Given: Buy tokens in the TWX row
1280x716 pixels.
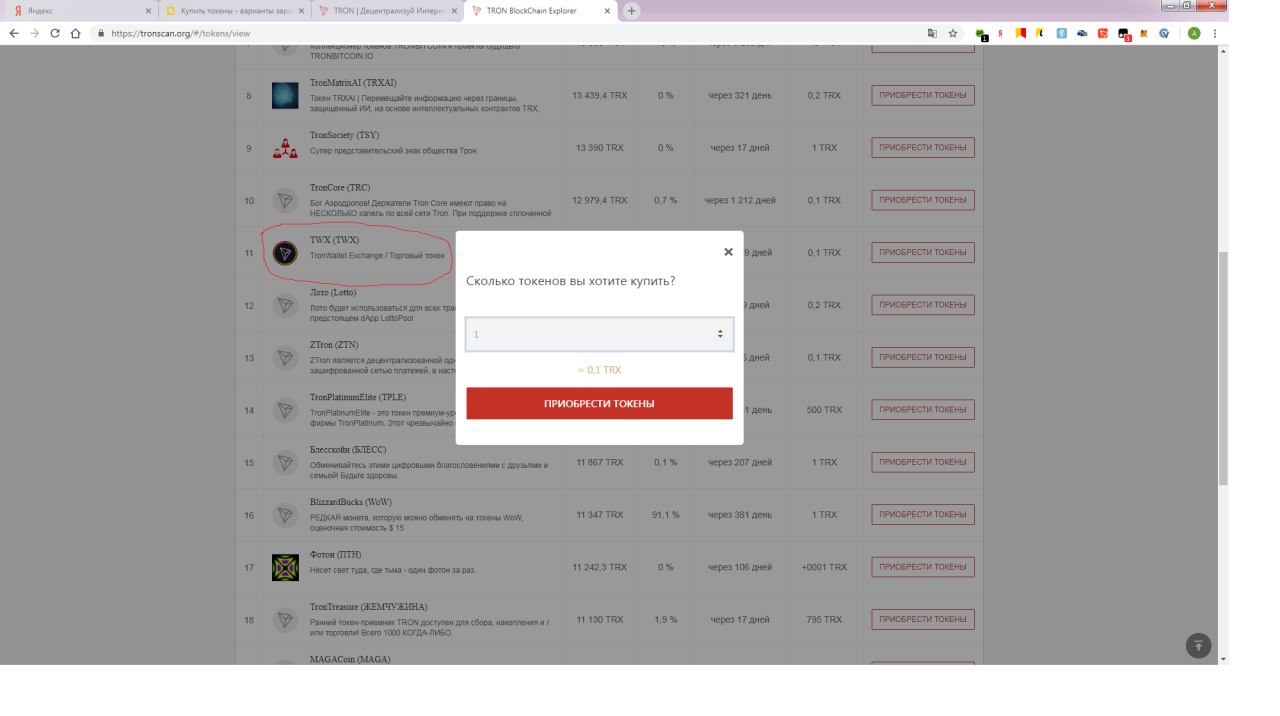Looking at the screenshot, I should [x=923, y=253].
